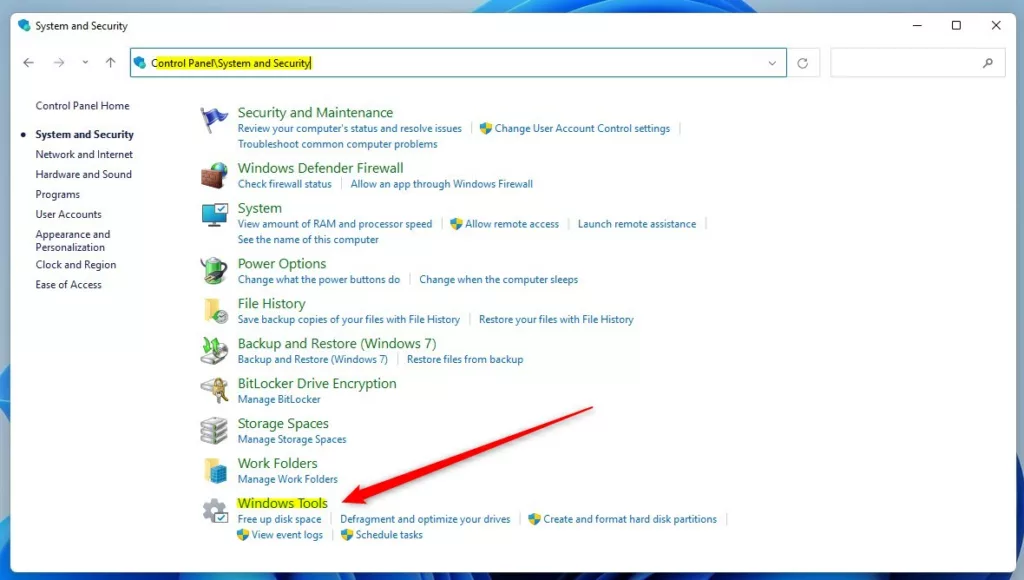
Task: Click Create and format hard disk partitions
Action: (630, 519)
